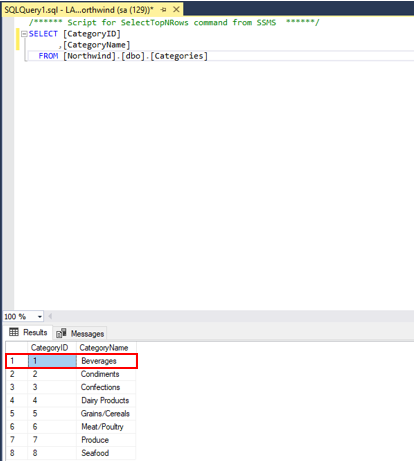Click the horizontal scroll left arrow
Screen dimensions: 414x461
tap(50, 316)
